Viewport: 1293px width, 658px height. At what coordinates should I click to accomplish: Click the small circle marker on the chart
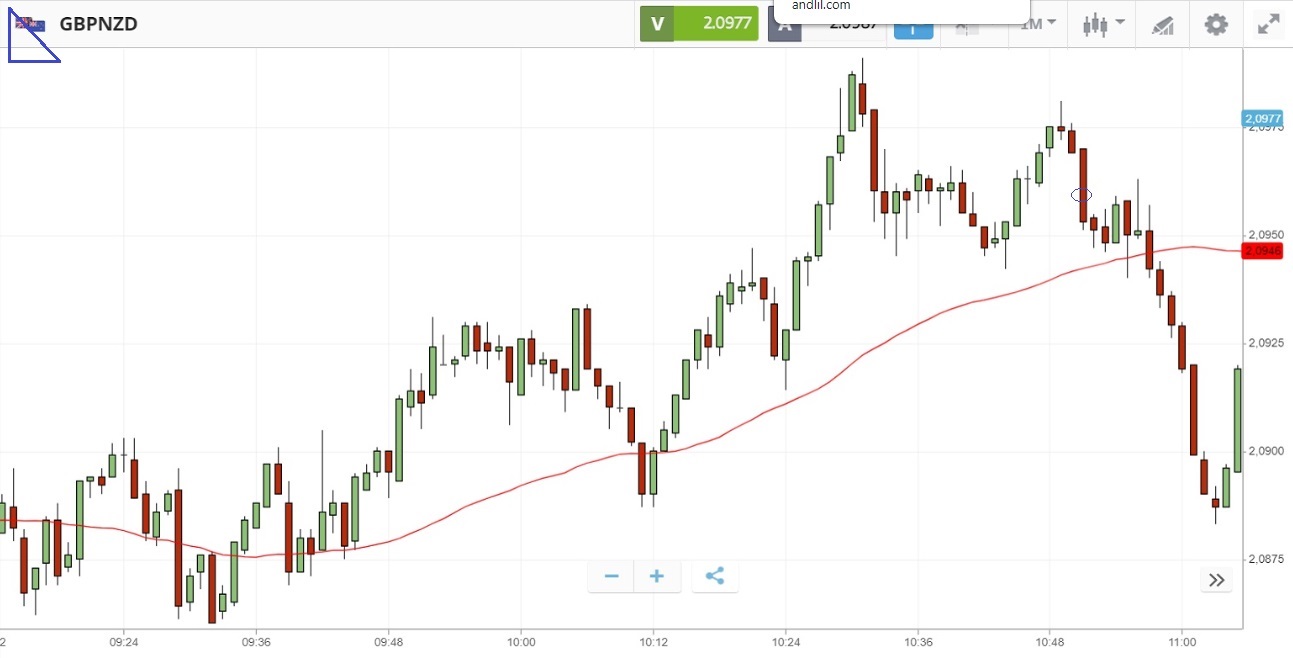[1081, 195]
